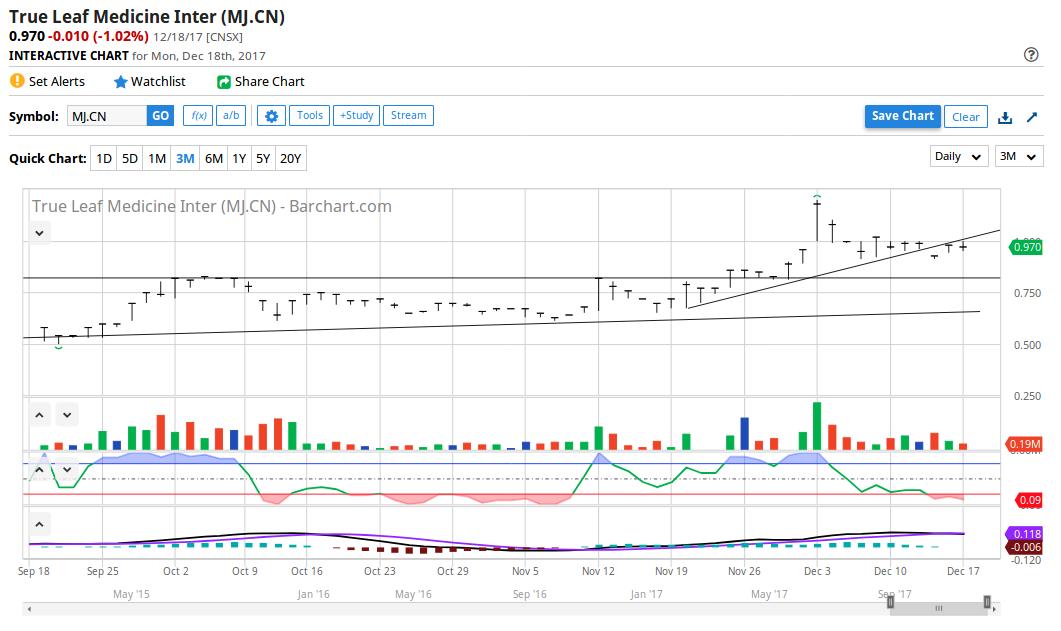
Task: Open f(x) expression tool
Action: (x=198, y=116)
